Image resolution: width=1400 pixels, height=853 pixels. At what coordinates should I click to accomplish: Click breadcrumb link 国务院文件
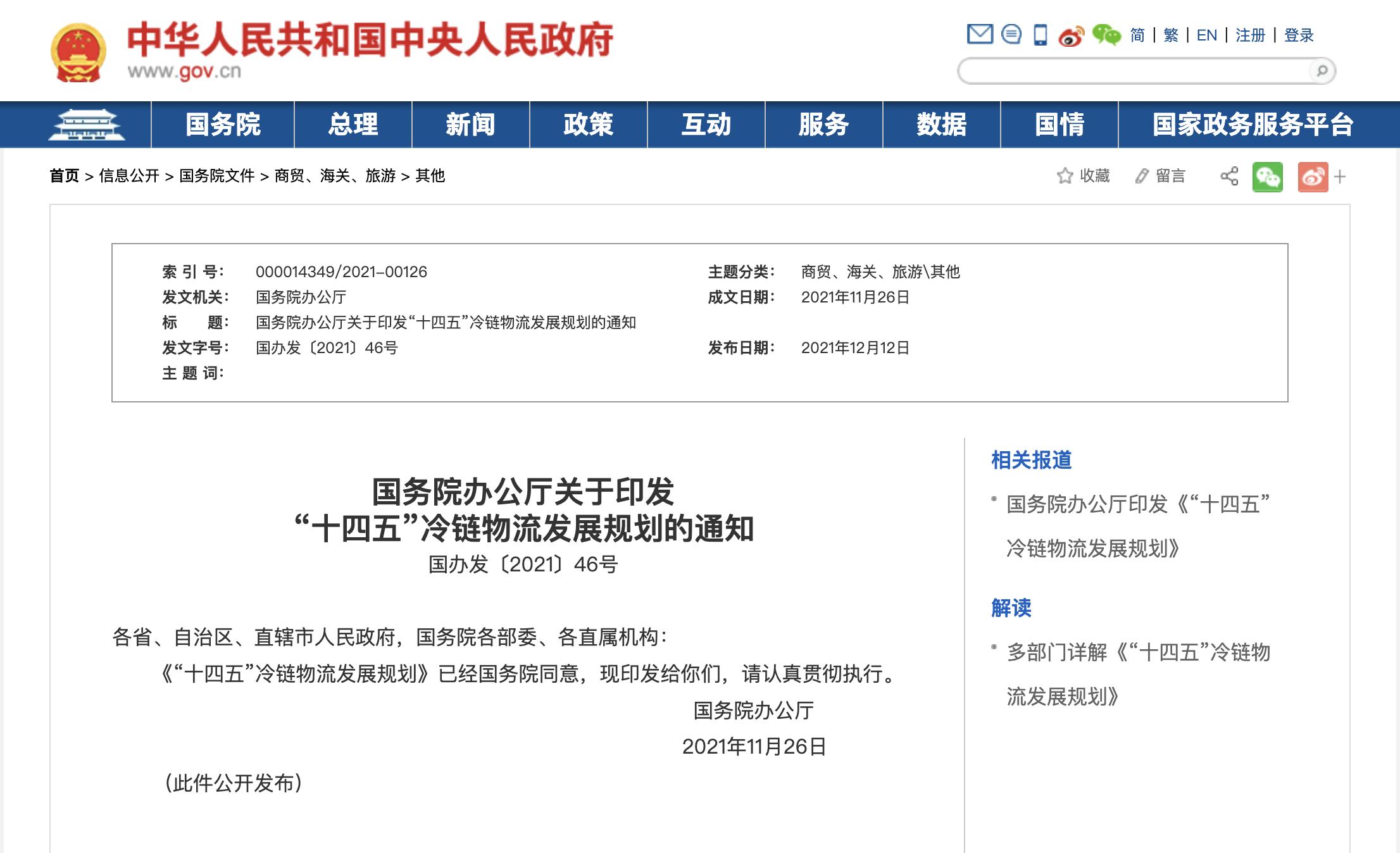[216, 176]
